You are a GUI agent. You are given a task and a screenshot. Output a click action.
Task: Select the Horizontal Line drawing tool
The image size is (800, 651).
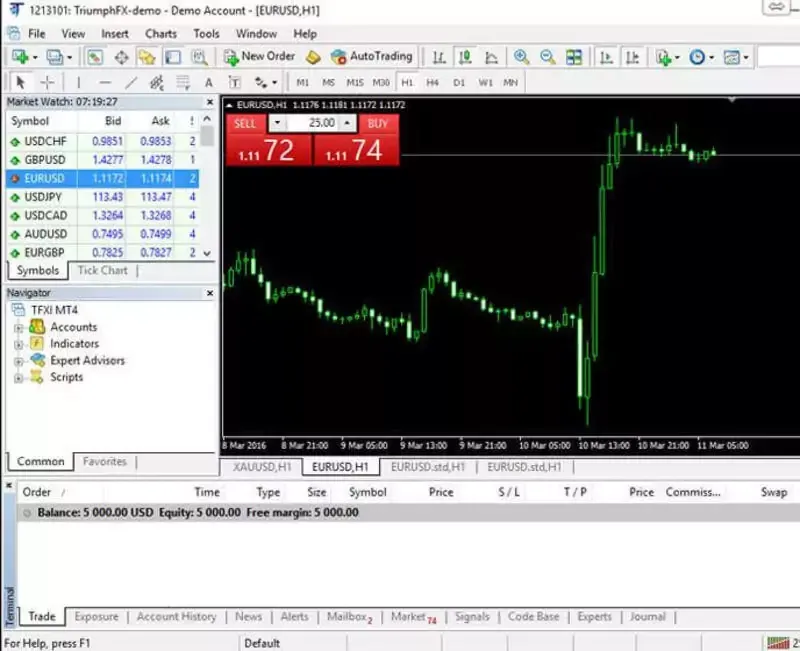point(105,82)
